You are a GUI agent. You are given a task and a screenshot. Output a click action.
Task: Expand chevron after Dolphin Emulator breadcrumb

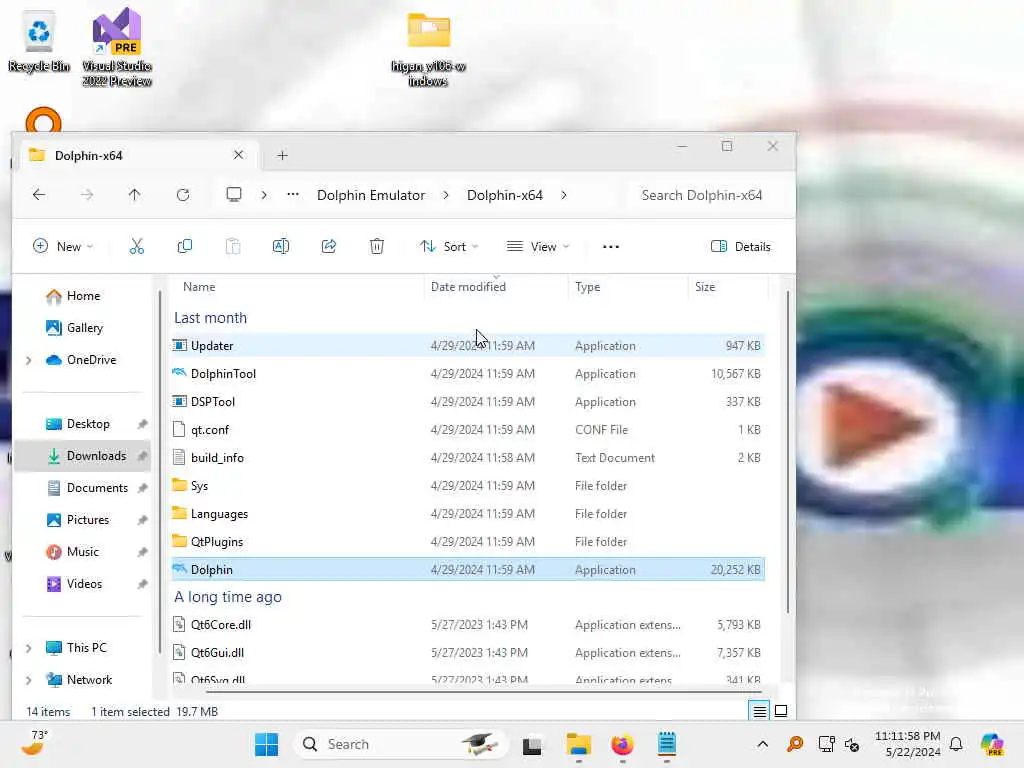(x=445, y=195)
